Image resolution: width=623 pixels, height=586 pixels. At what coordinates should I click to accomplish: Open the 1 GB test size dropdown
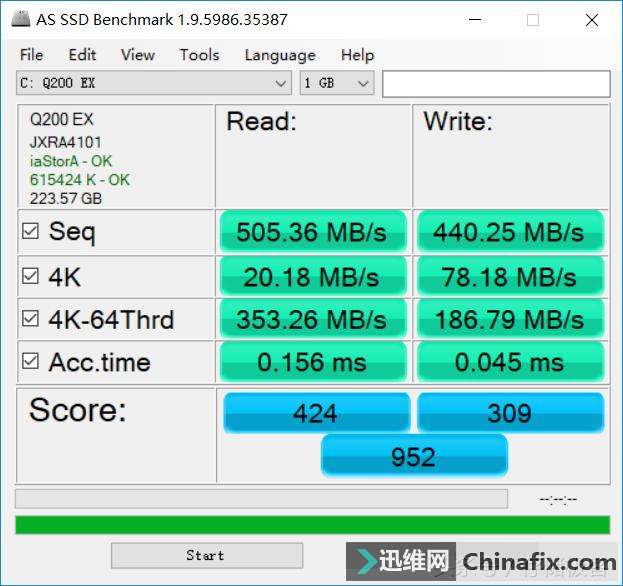tap(337, 83)
